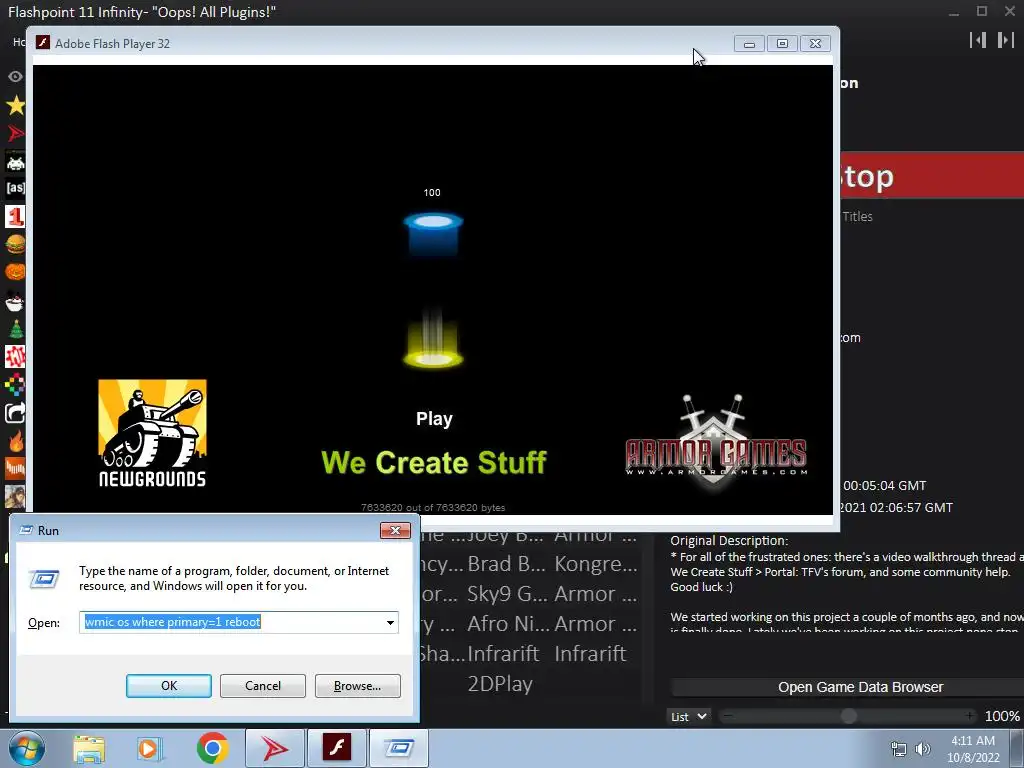
Task: Close the Run dialog with red X
Action: pos(395,530)
